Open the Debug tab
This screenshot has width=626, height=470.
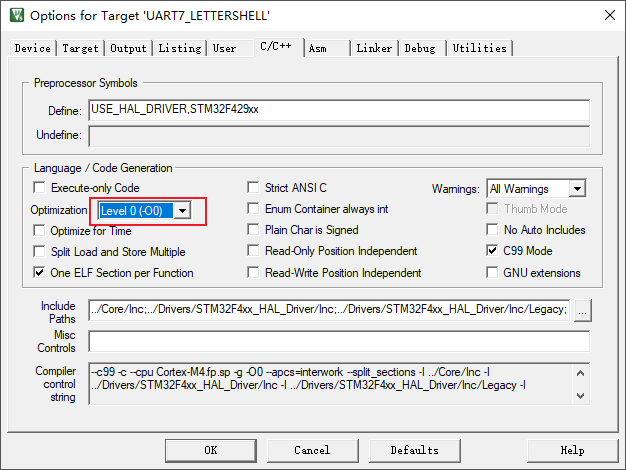420,48
